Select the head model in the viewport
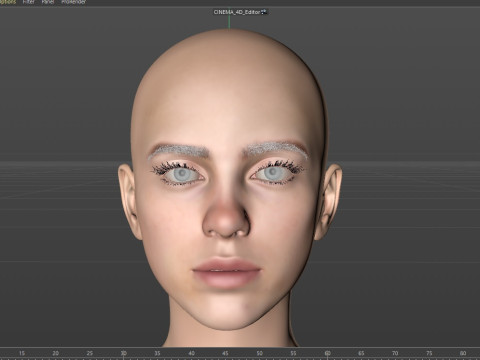This screenshot has width=480, height=360. 229,187
